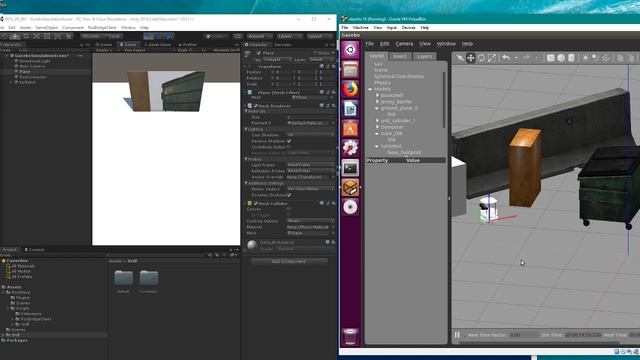Switch to the Asset Store tab in Unity
The width and height of the screenshot is (640, 360).
point(158,44)
